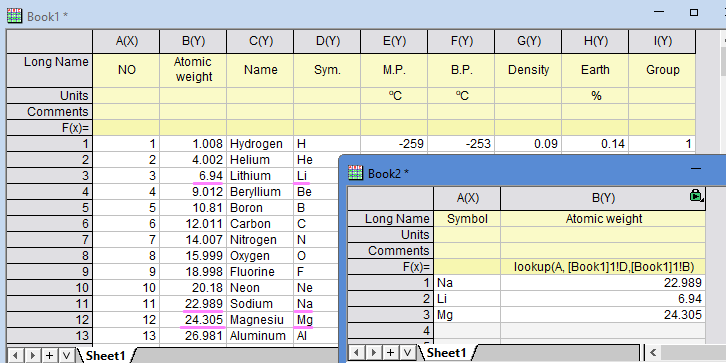Image resolution: width=726 pixels, height=363 pixels.
Task: Click the F(x)= row label in Book1
Action: (x=49, y=127)
